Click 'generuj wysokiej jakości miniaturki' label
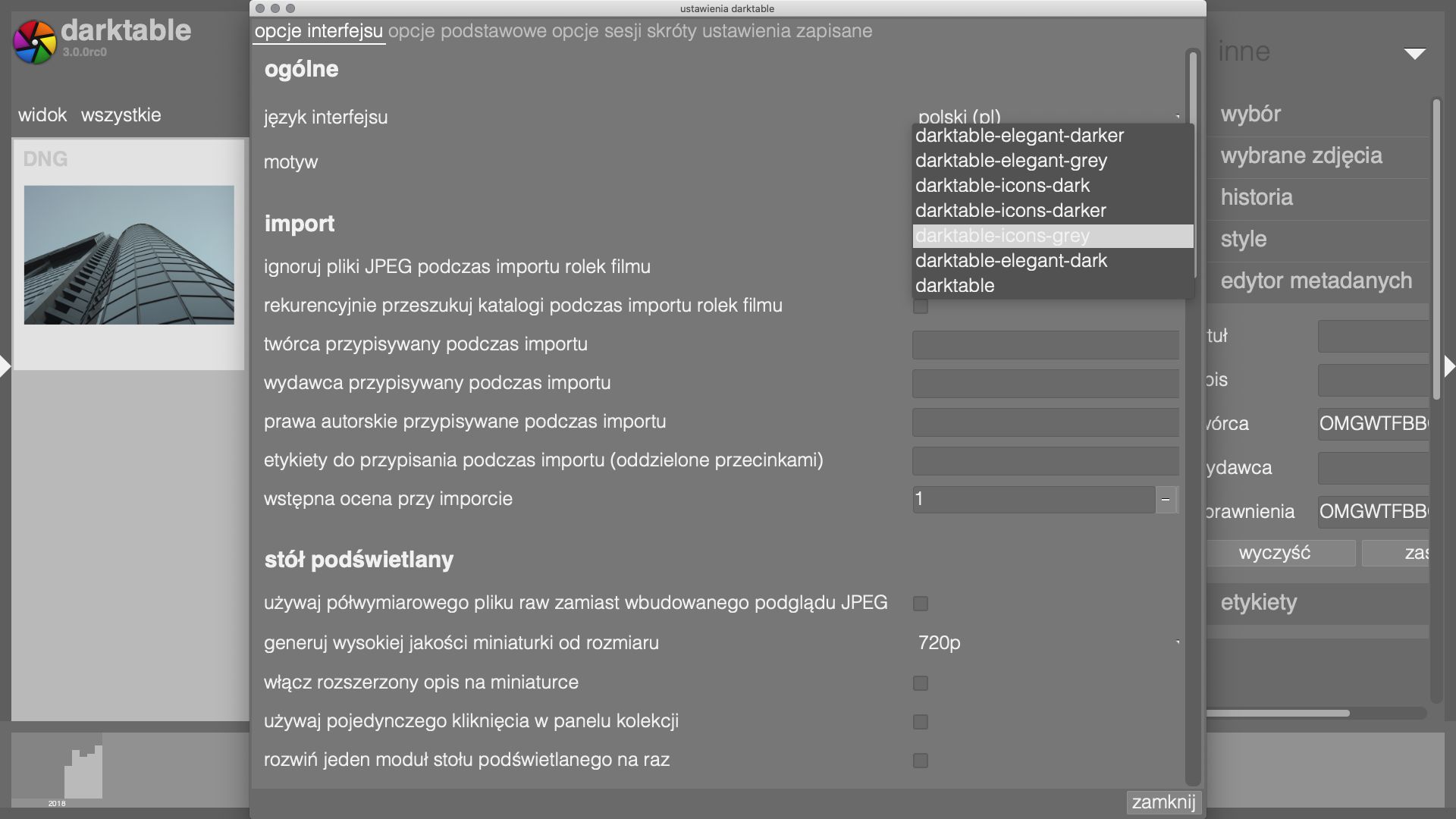 tap(461, 643)
